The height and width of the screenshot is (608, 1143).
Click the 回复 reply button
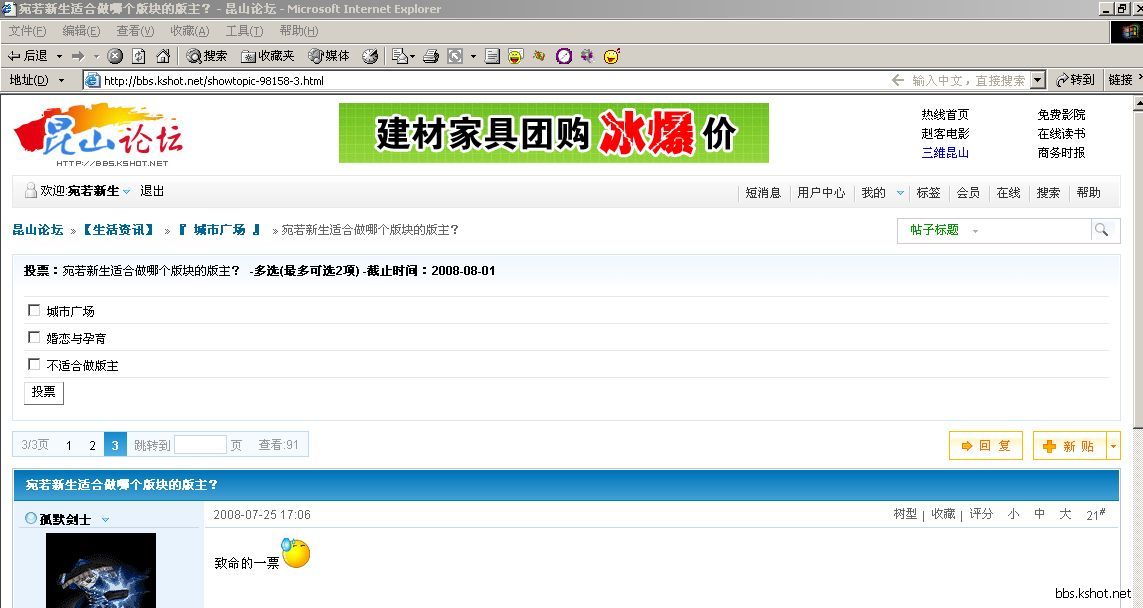[985, 446]
